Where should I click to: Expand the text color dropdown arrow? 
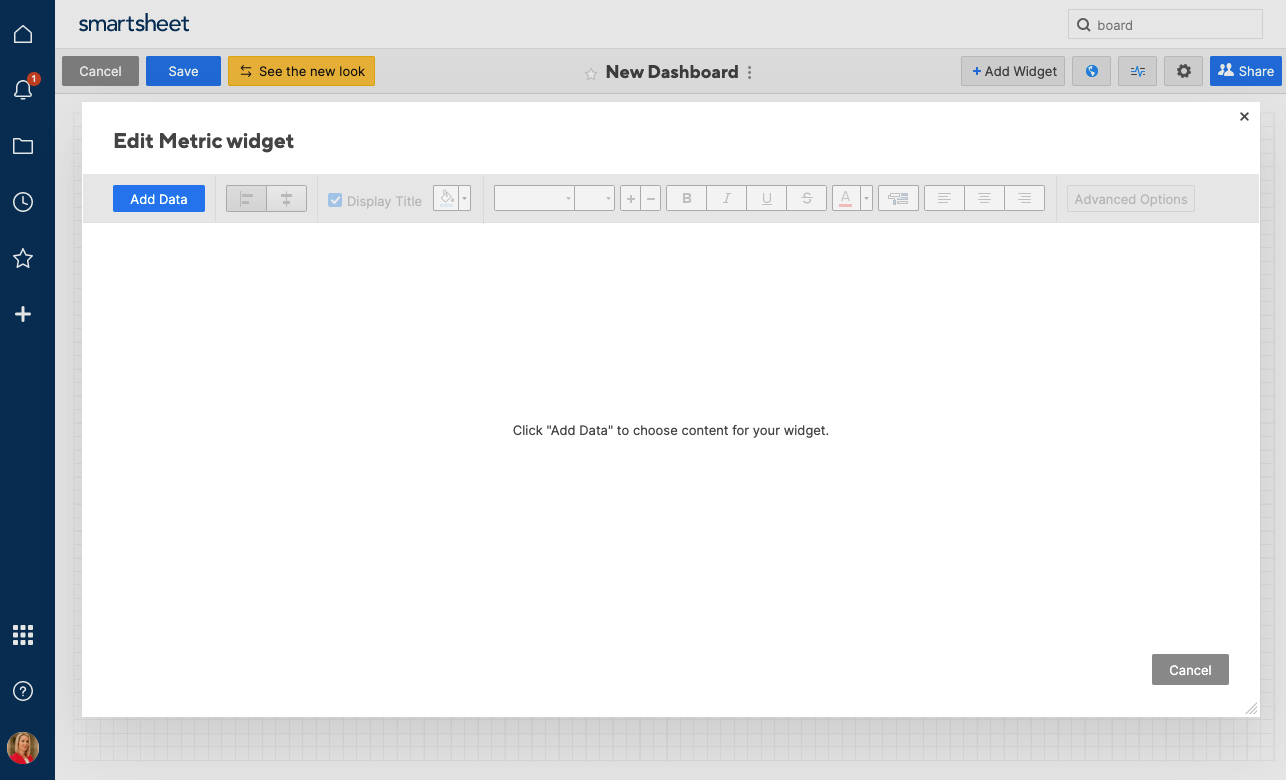(x=866, y=199)
